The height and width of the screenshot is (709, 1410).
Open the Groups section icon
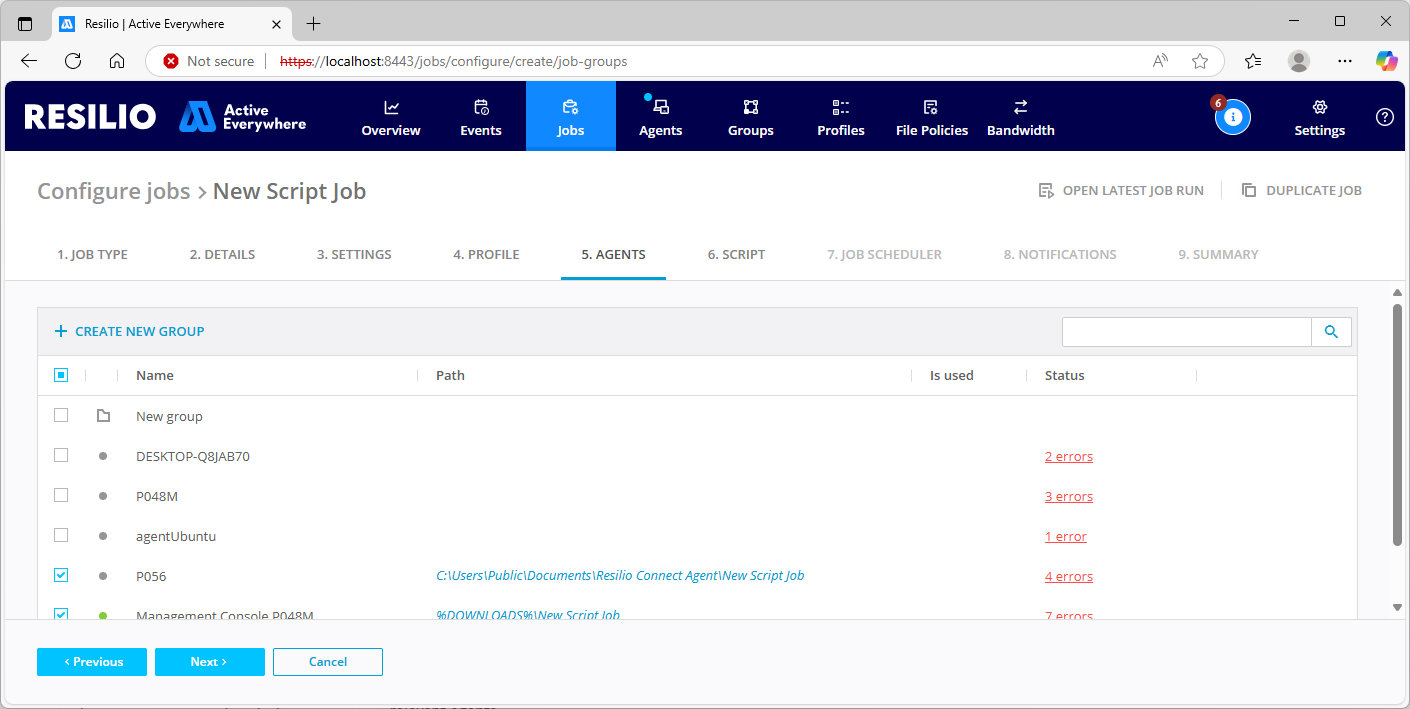click(x=751, y=108)
